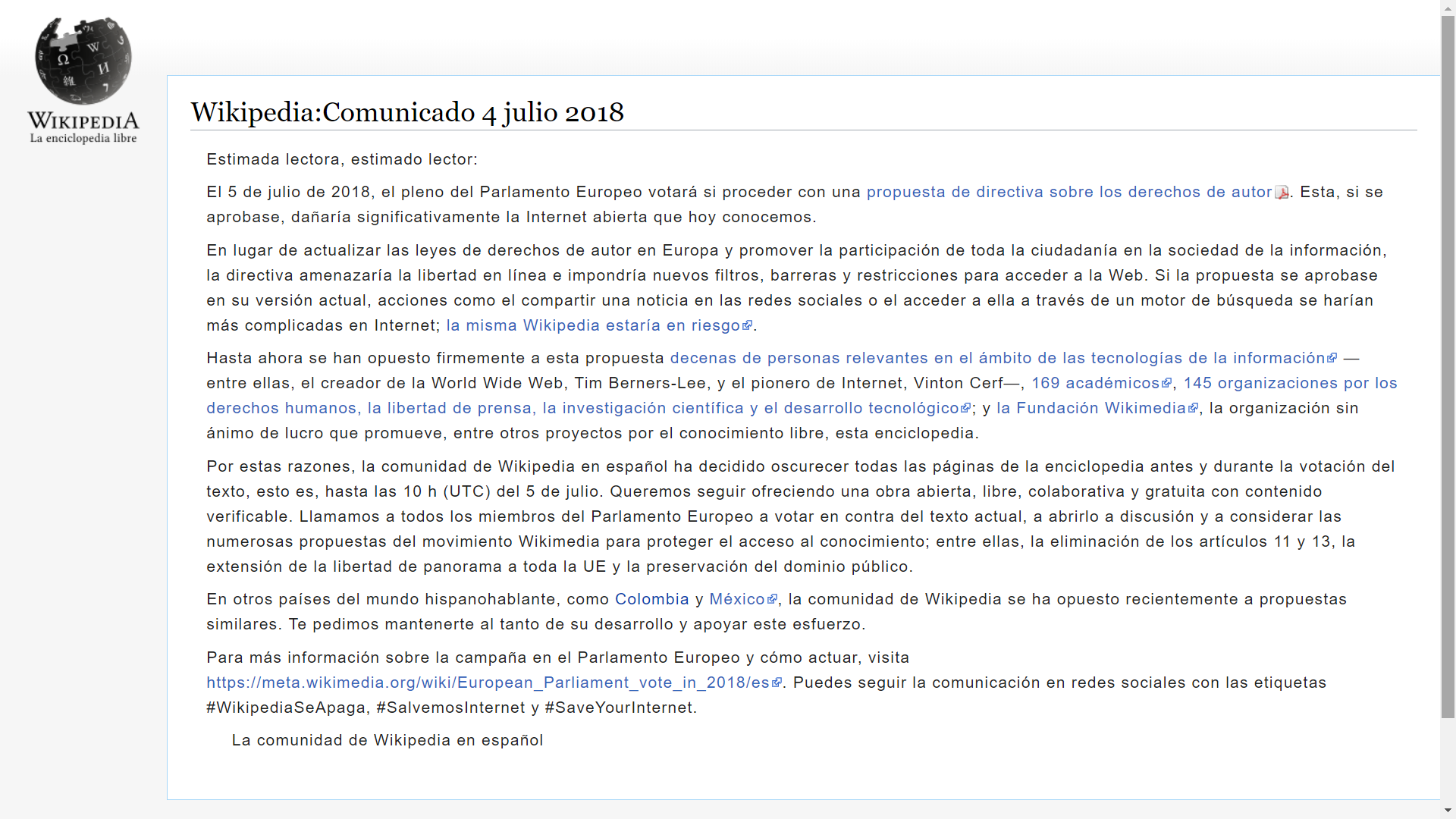Open the meta.wikimedia.org European Parliament vote URL
The image size is (1456, 819).
click(x=488, y=682)
